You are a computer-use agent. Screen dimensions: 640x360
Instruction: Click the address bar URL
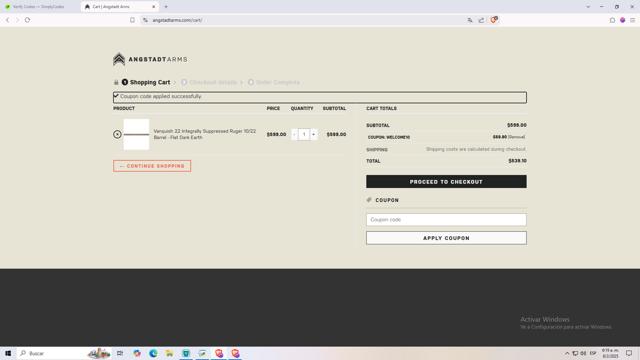[x=177, y=20]
